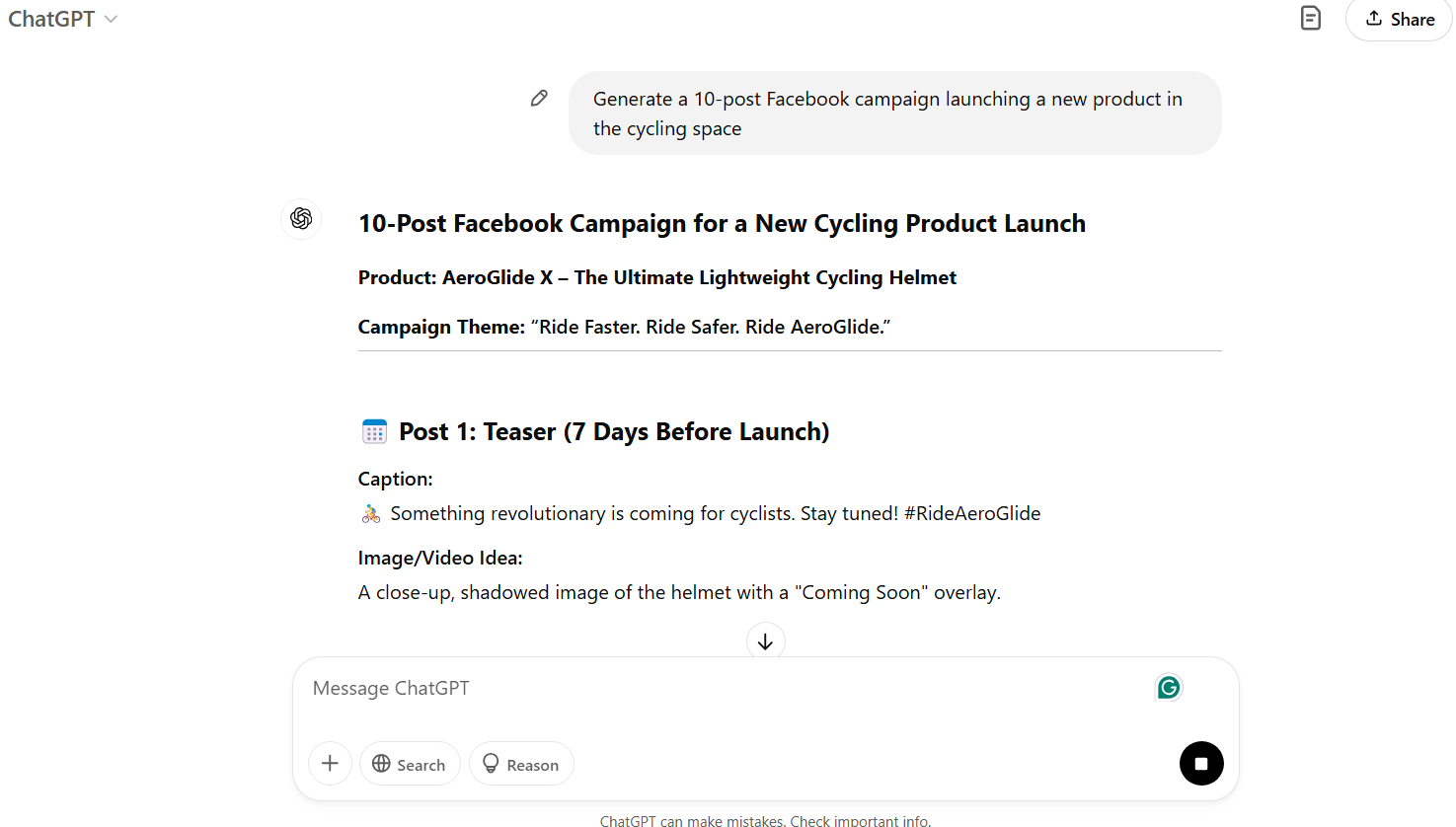Enable Search mode
The image size is (1456, 827).
point(410,764)
